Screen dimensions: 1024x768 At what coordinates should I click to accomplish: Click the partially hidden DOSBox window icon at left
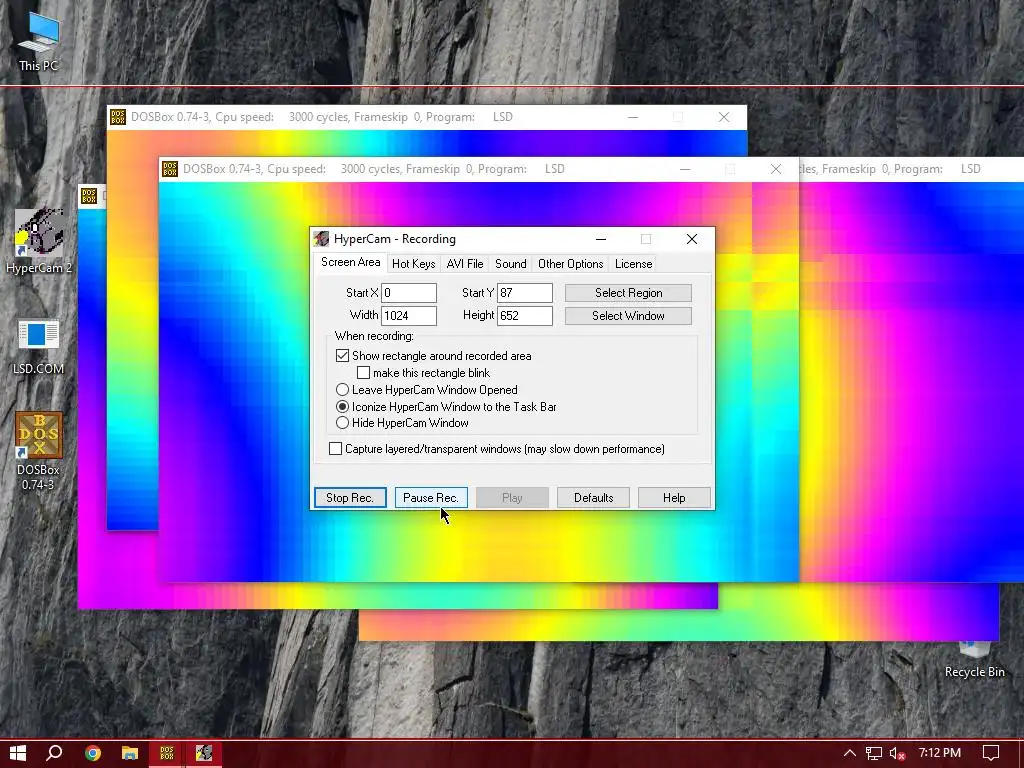coord(89,195)
